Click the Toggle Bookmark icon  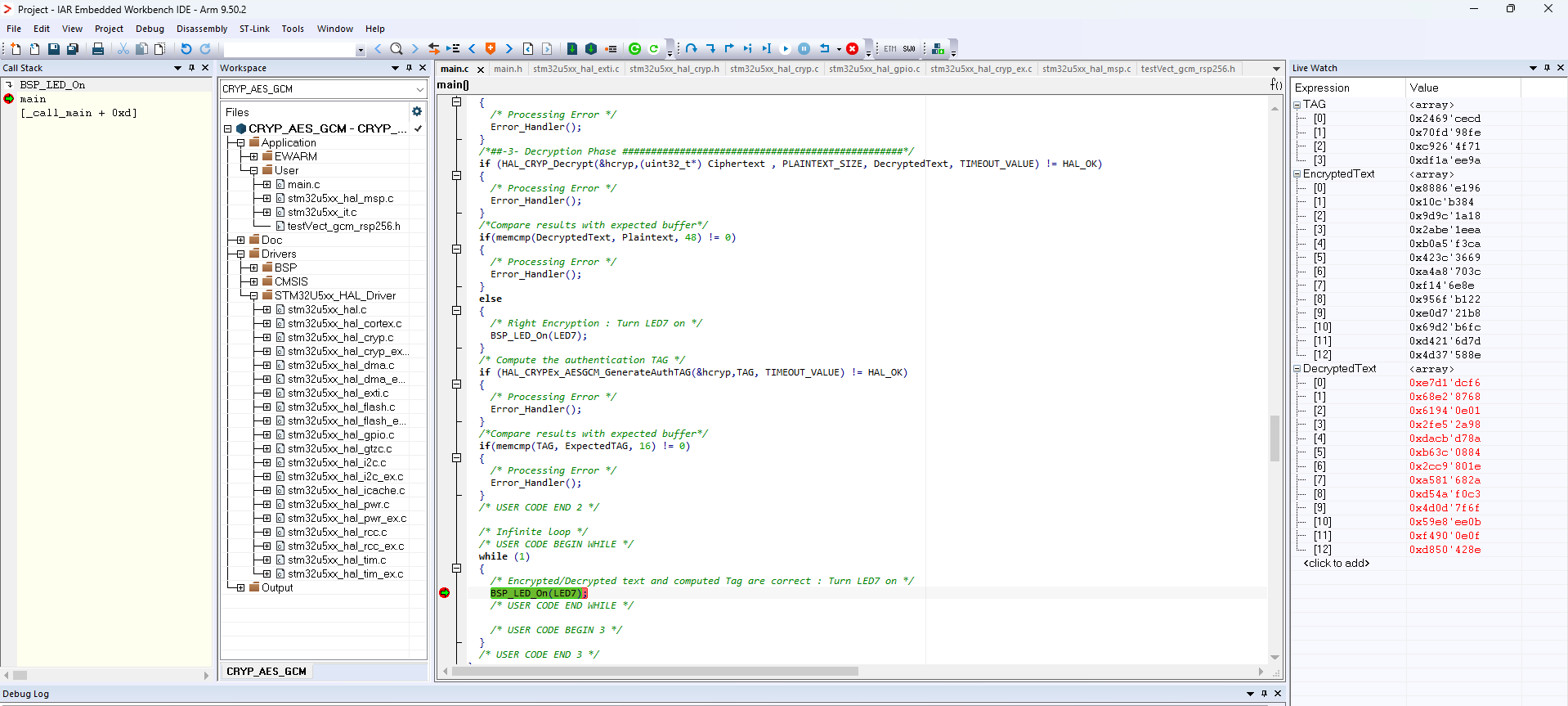click(491, 49)
